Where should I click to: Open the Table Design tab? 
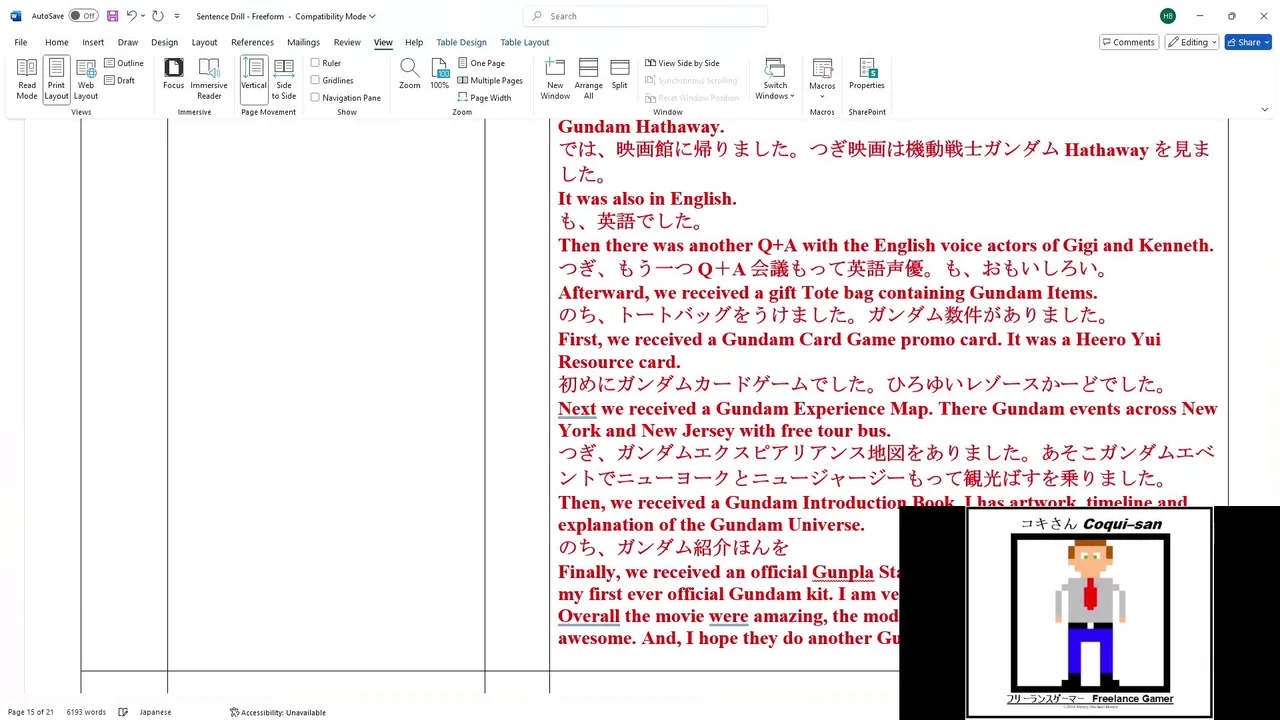coord(461,42)
